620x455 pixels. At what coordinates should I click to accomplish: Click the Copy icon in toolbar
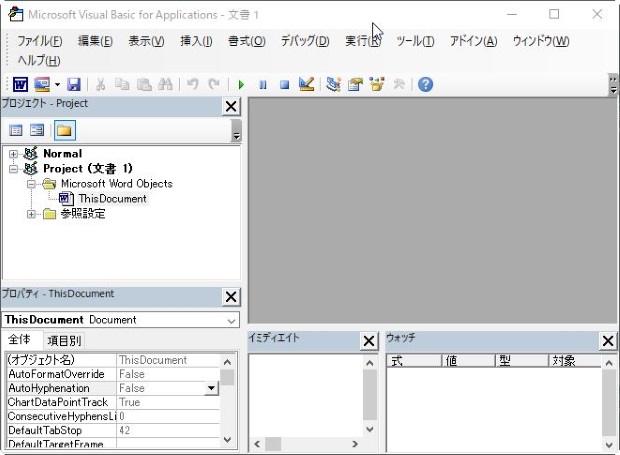[x=122, y=84]
